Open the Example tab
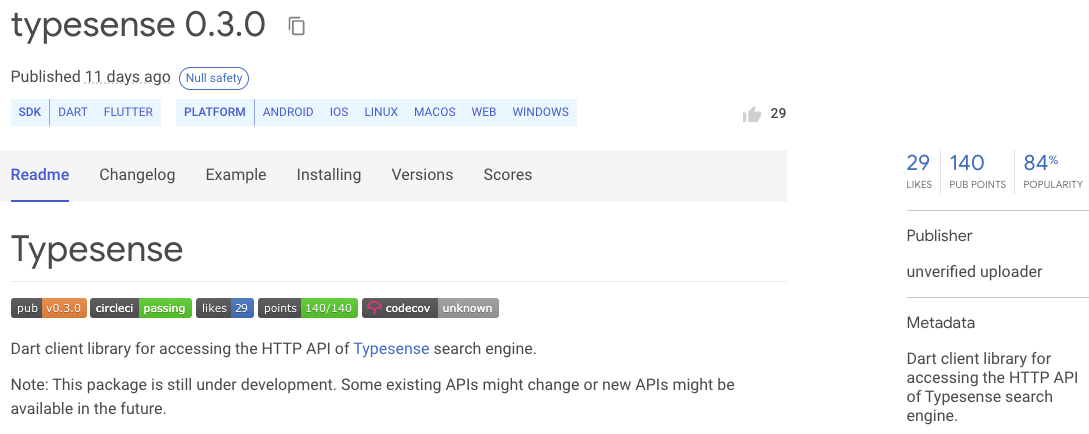Image resolution: width=1089 pixels, height=434 pixels. pyautogui.click(x=235, y=175)
